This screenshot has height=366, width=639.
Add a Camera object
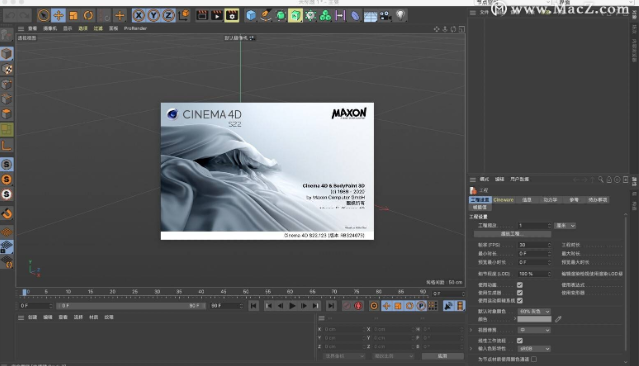click(385, 15)
